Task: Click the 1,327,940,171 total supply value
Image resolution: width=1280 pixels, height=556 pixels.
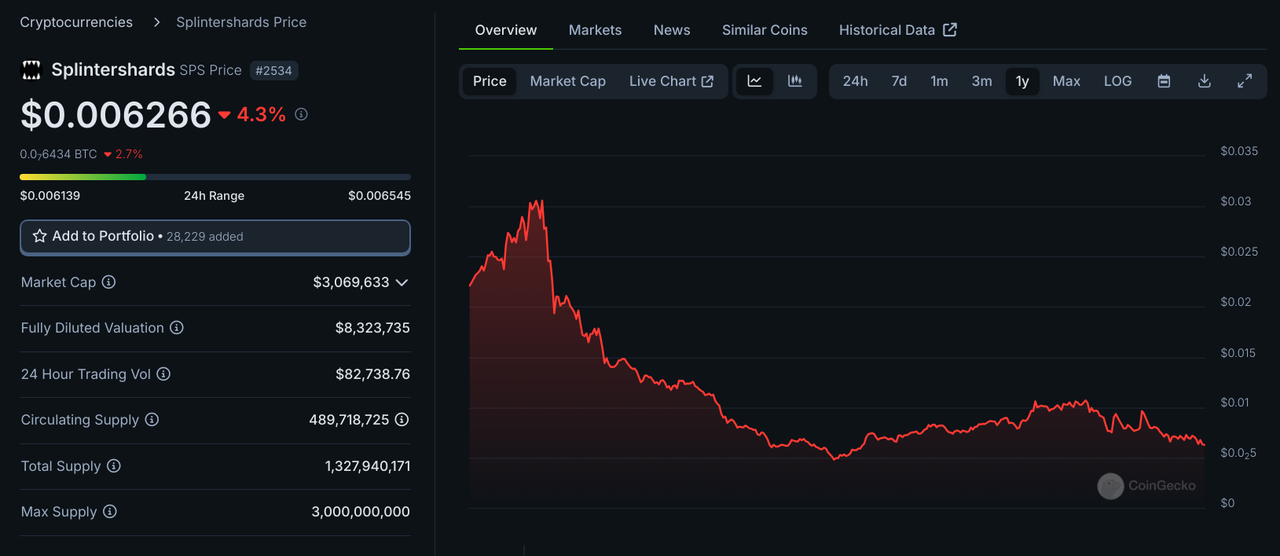Action: click(x=368, y=466)
